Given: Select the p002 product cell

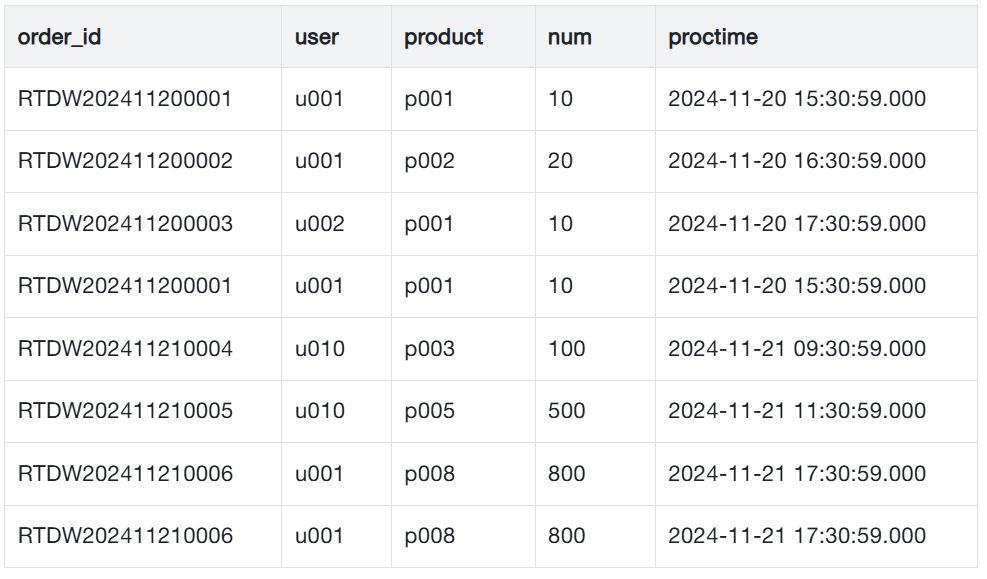Looking at the screenshot, I should [x=429, y=161].
